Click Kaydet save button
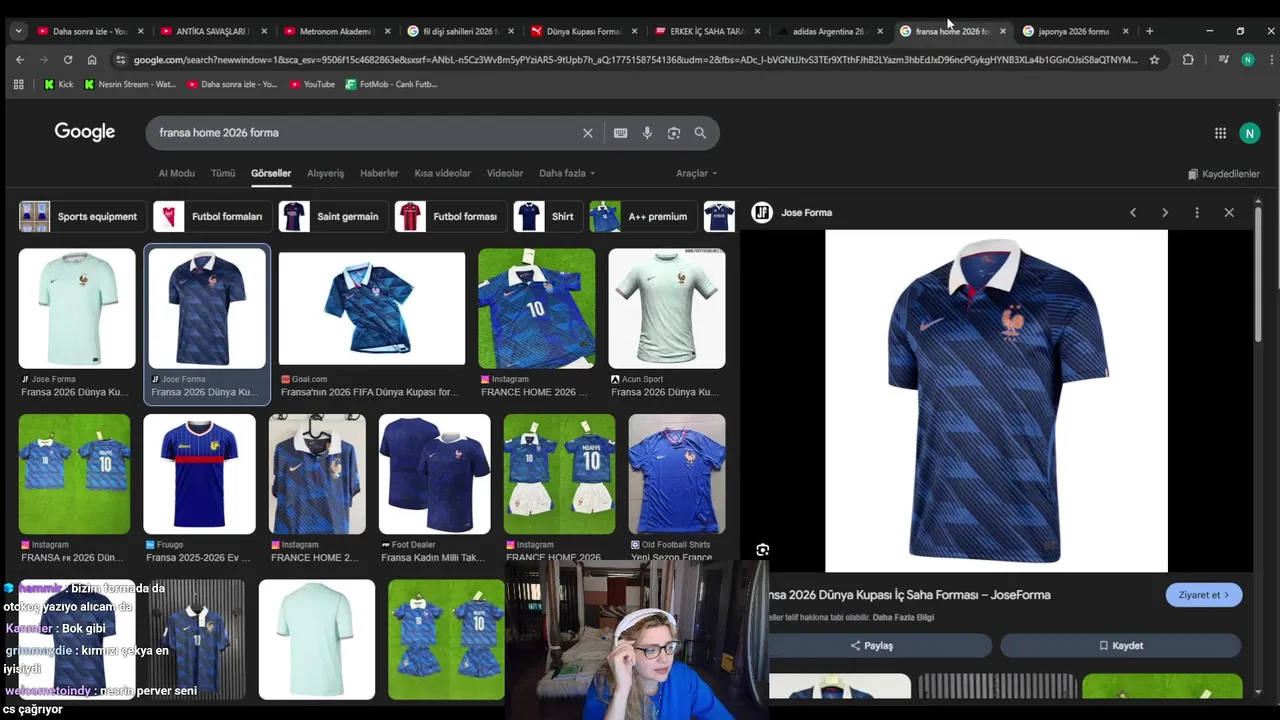Viewport: 1280px width, 720px height. point(1120,646)
